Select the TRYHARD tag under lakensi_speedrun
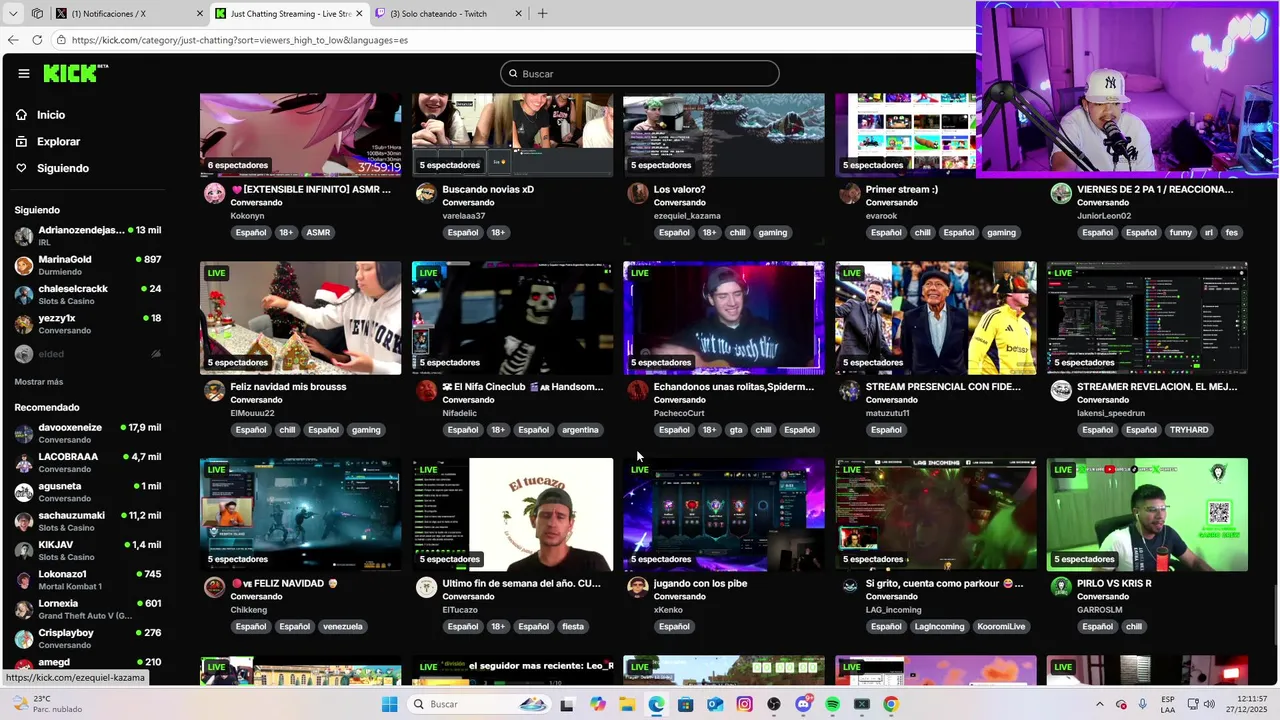 [x=1189, y=430]
